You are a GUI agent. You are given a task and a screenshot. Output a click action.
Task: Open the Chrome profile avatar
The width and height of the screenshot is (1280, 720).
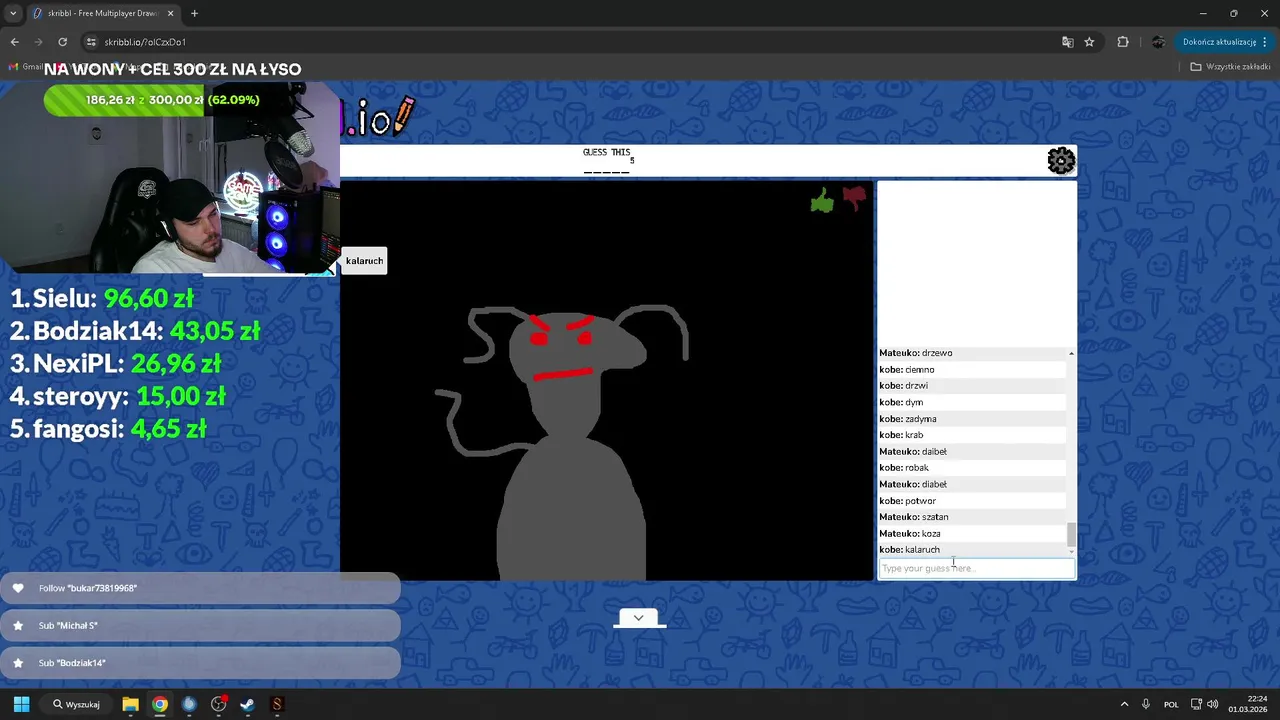click(1158, 42)
